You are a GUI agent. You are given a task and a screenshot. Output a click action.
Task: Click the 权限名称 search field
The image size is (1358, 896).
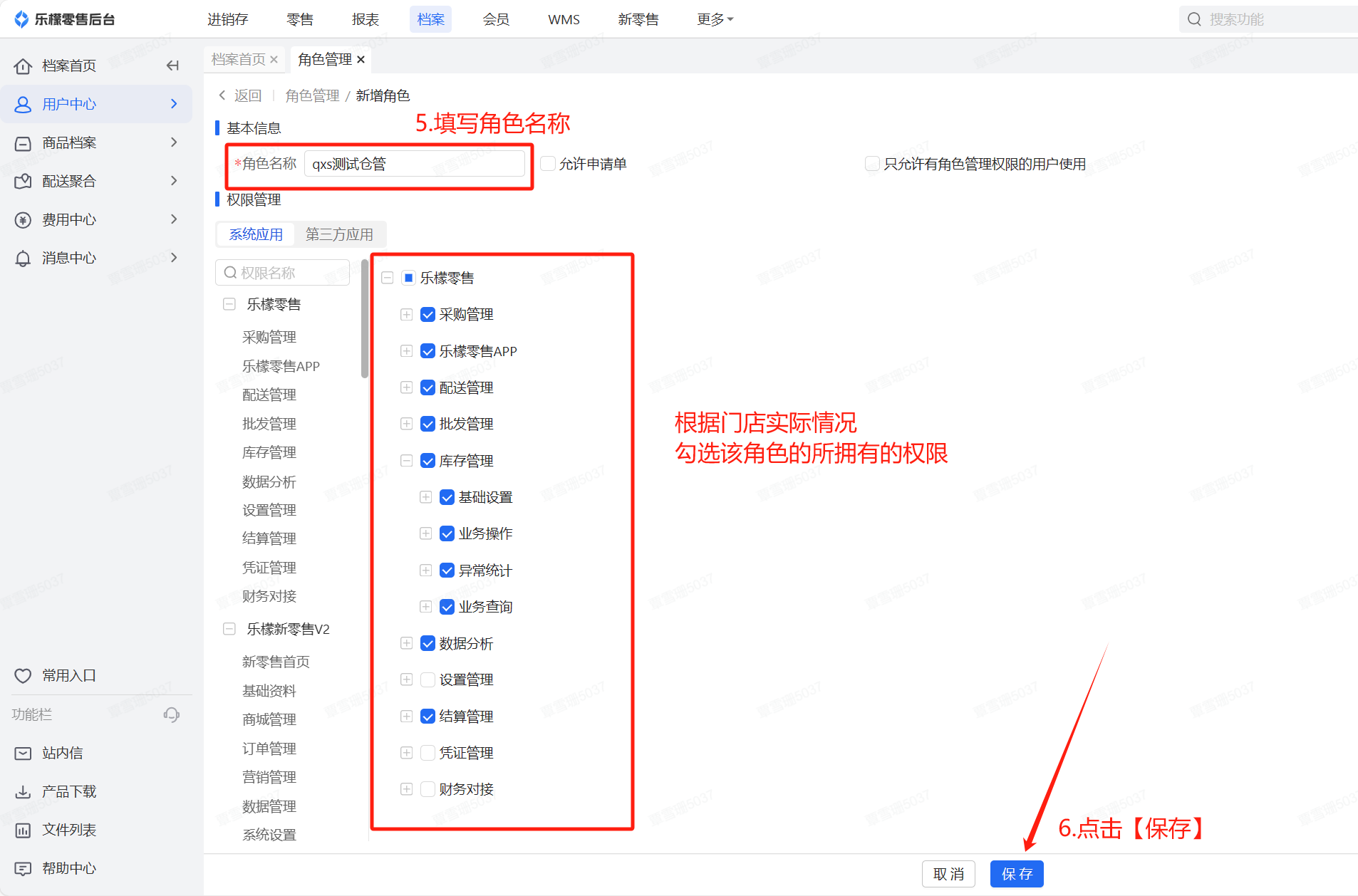click(282, 273)
